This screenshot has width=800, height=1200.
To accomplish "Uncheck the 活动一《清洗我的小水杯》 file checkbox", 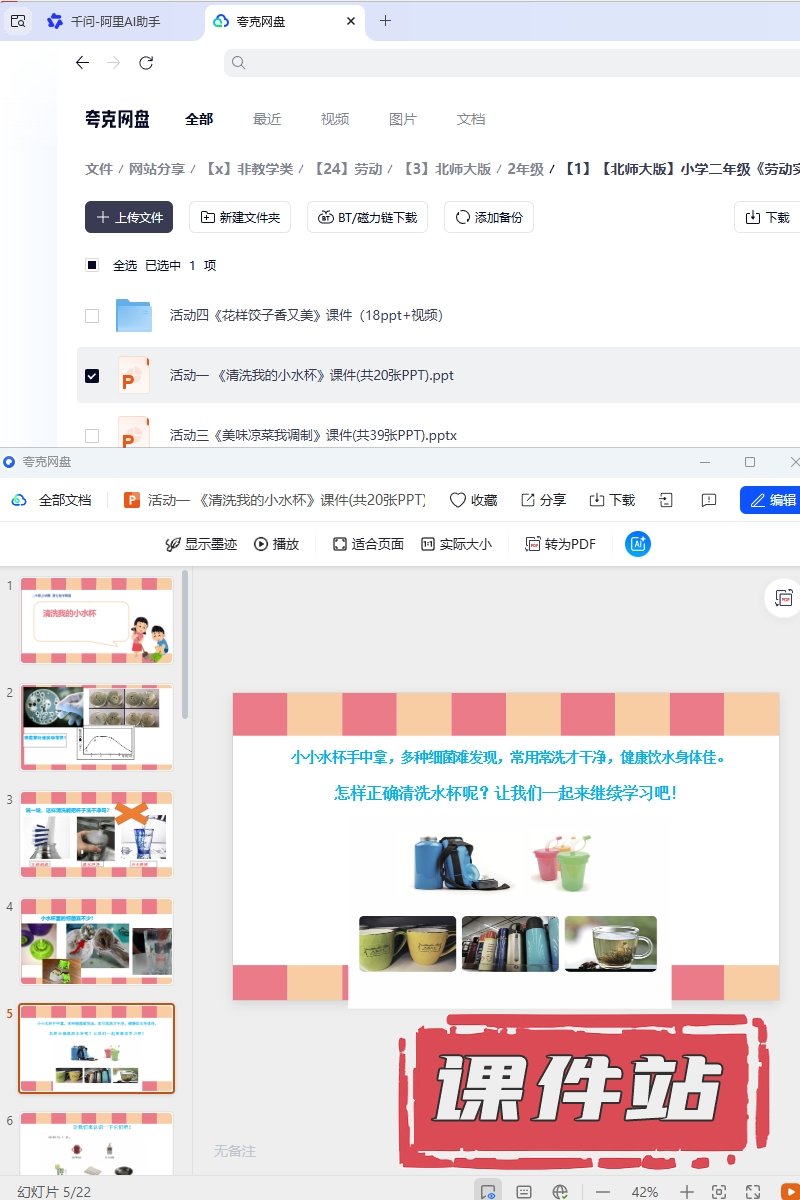I will [92, 376].
